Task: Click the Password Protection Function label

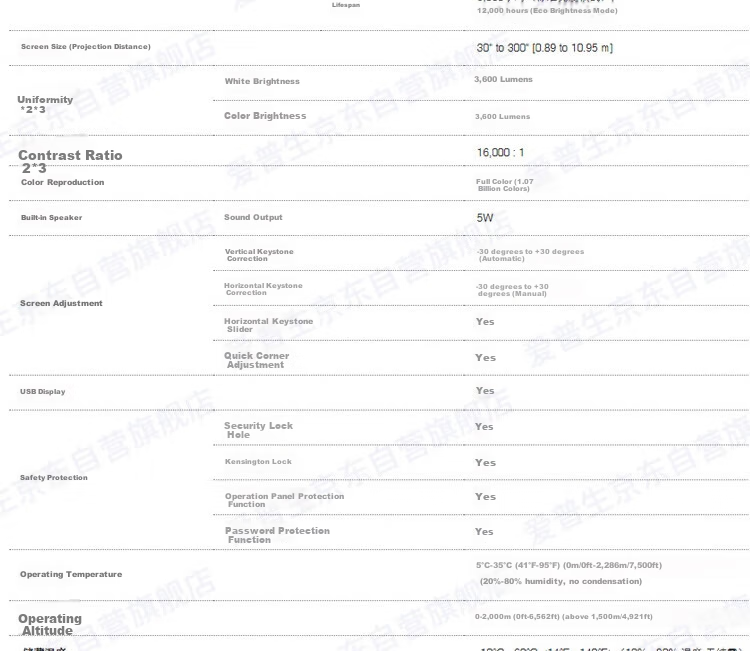Action: click(x=277, y=535)
